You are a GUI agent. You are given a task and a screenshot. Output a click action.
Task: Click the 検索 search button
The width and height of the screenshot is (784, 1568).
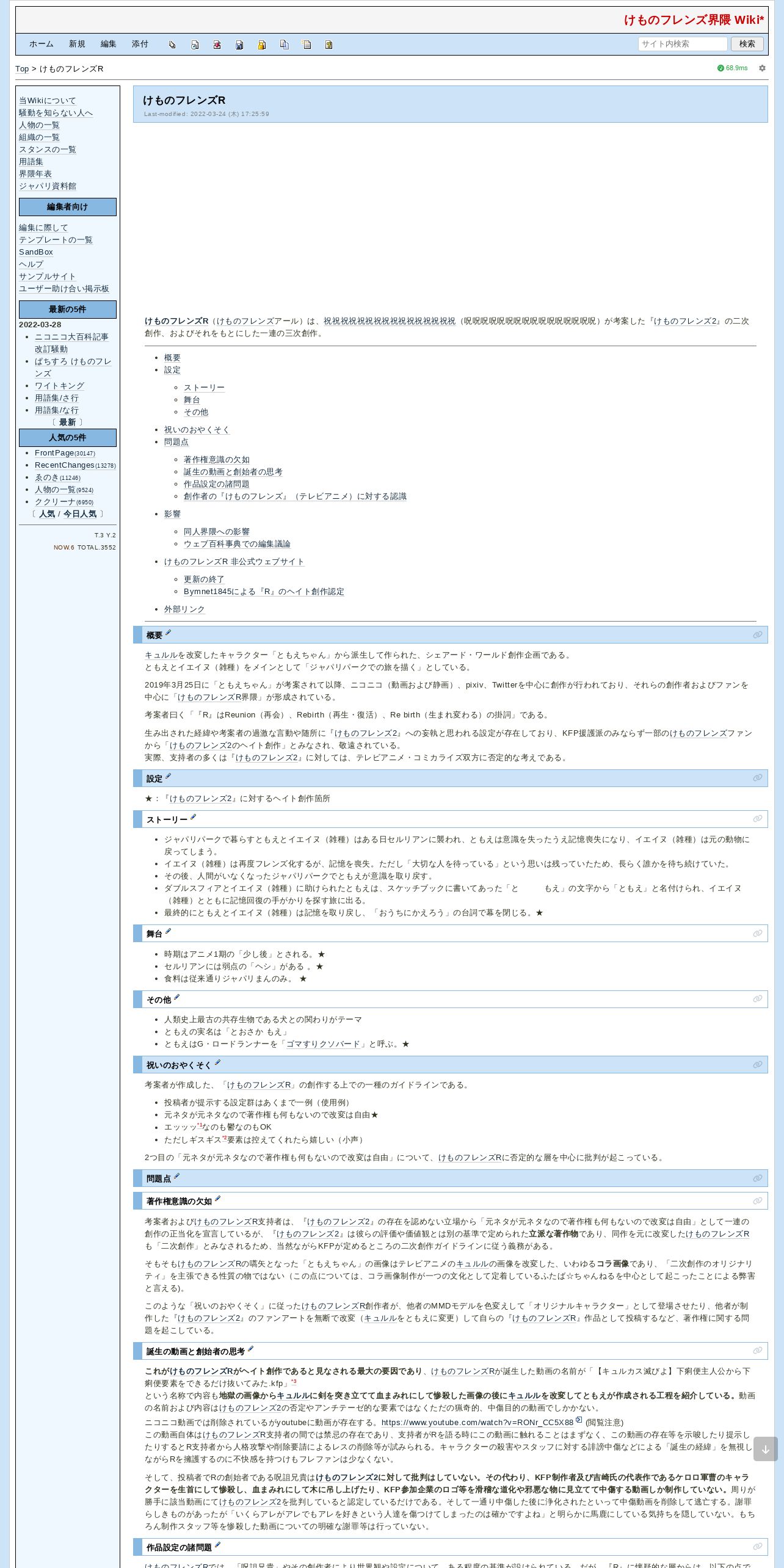coord(747,44)
